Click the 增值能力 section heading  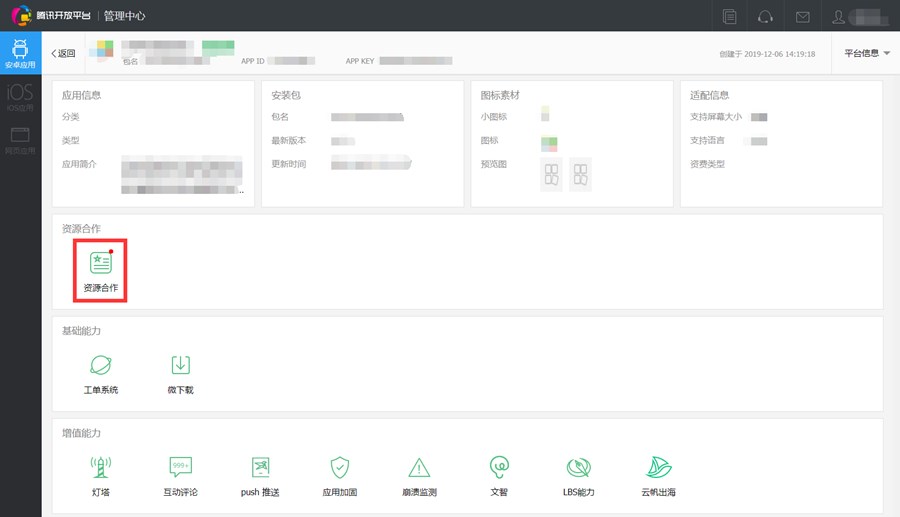coord(82,433)
